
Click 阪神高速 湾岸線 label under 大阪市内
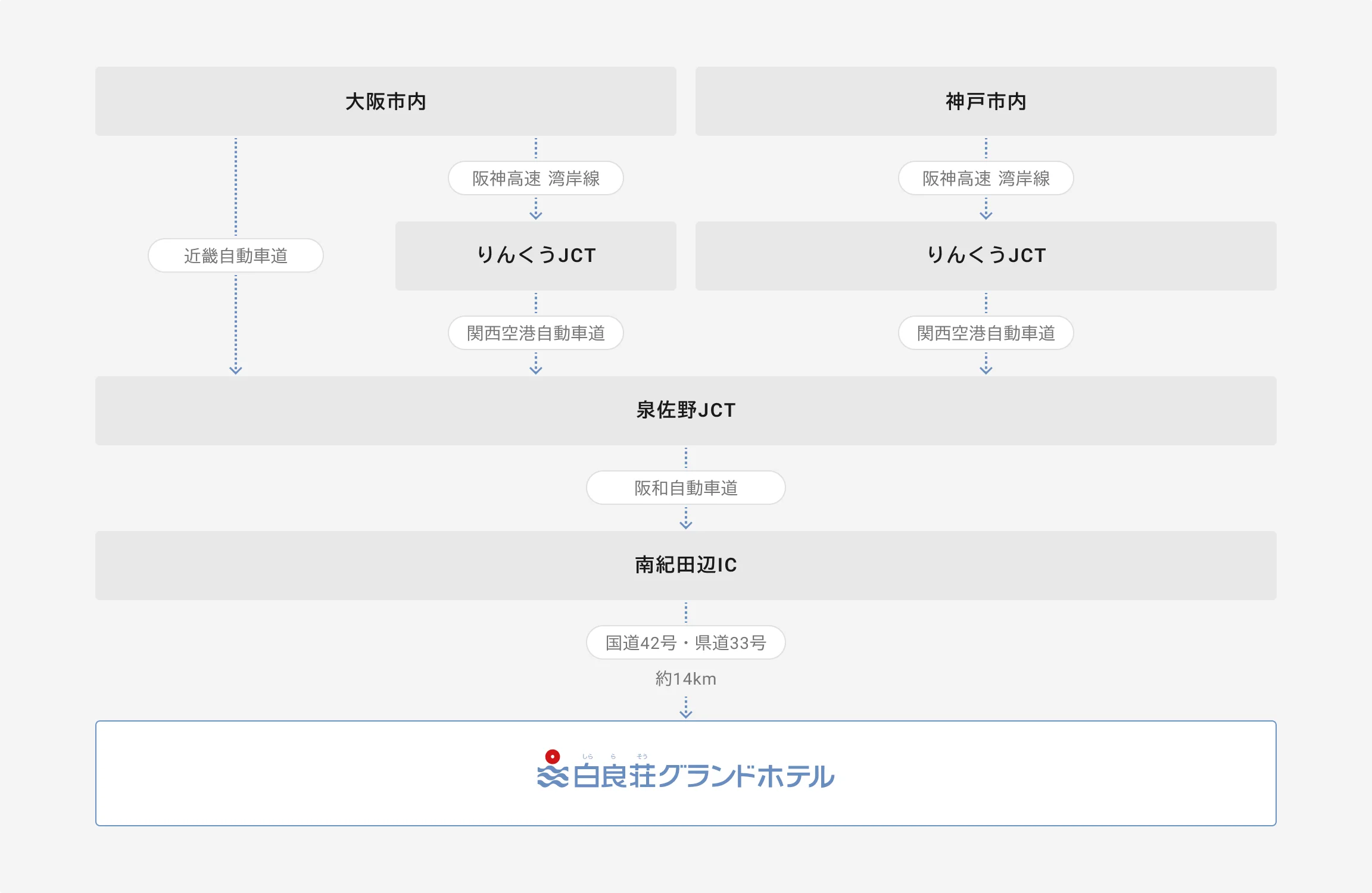535,179
